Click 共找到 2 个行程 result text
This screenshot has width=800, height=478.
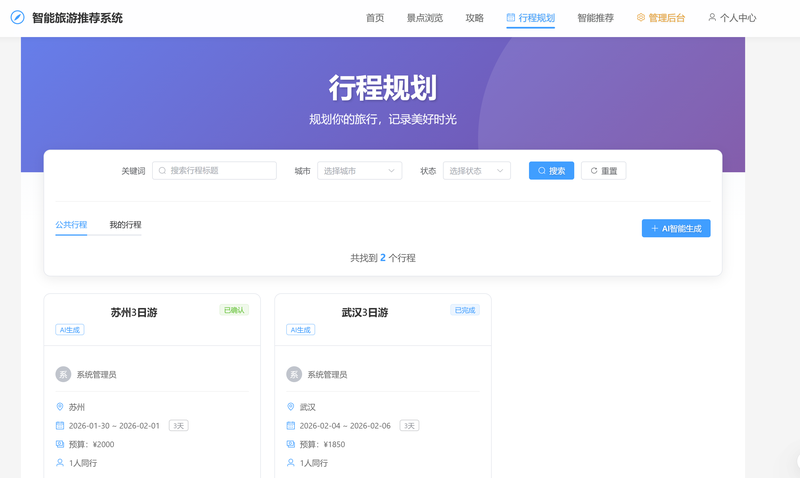[383, 258]
